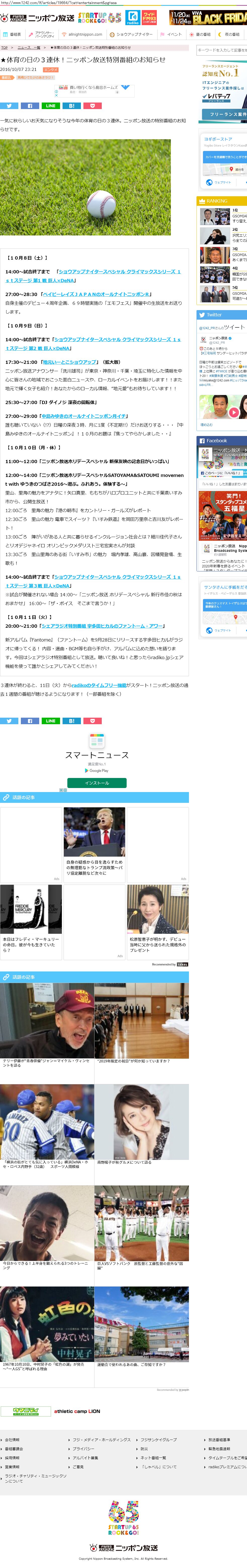Open the 会社情報 footer link
The image size is (247, 1568).
point(12,1440)
